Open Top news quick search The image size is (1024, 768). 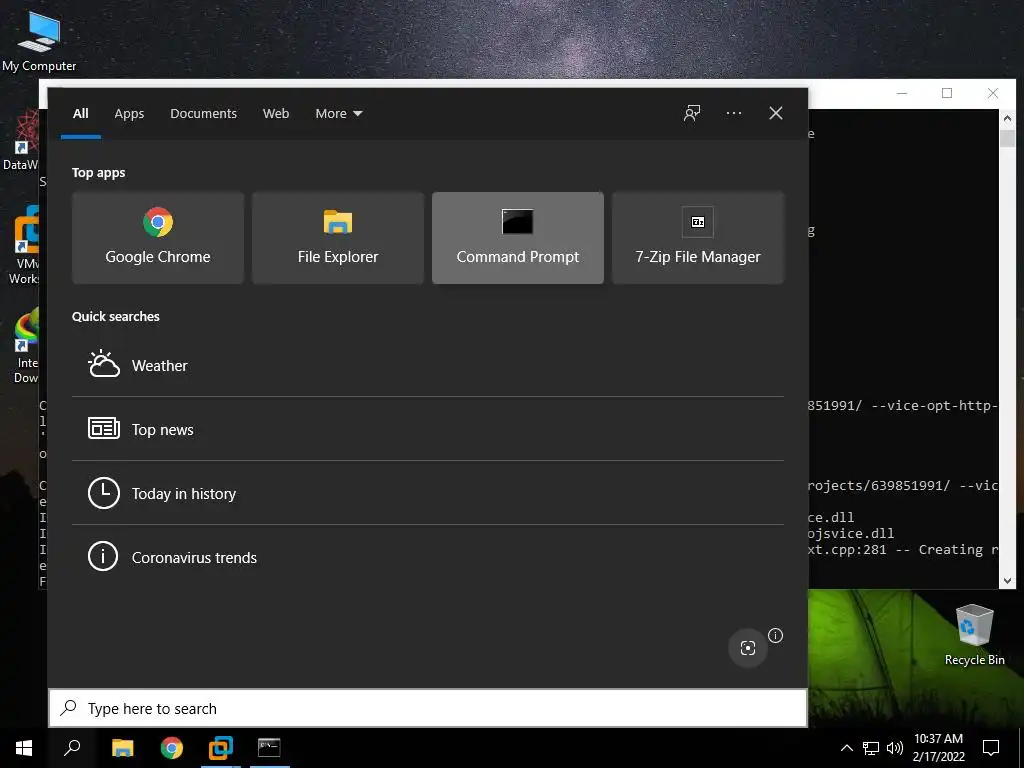click(x=428, y=429)
